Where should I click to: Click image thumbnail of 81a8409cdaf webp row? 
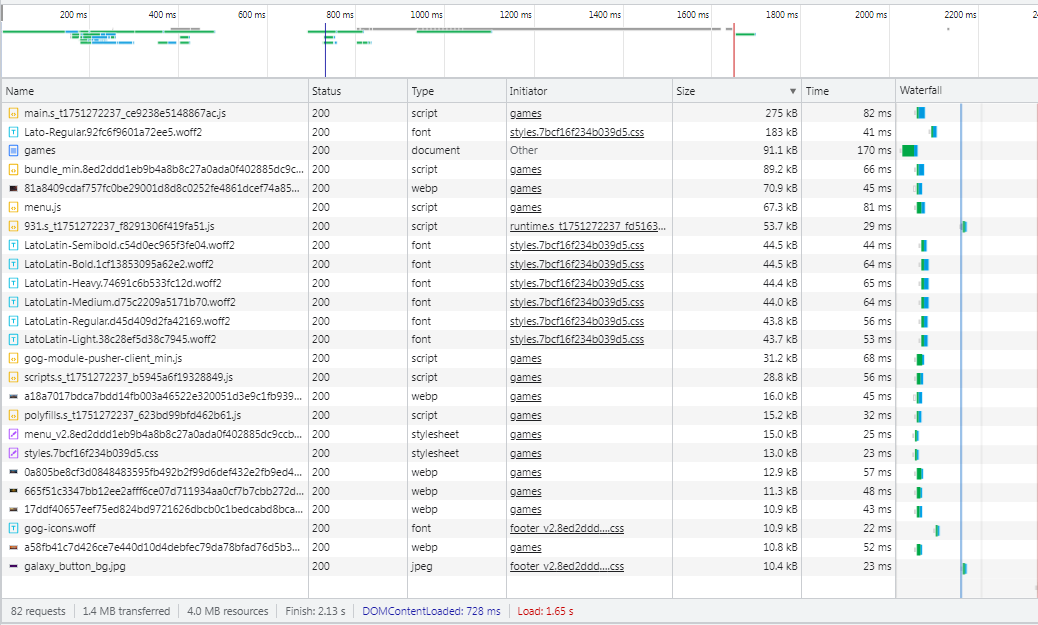[13, 189]
